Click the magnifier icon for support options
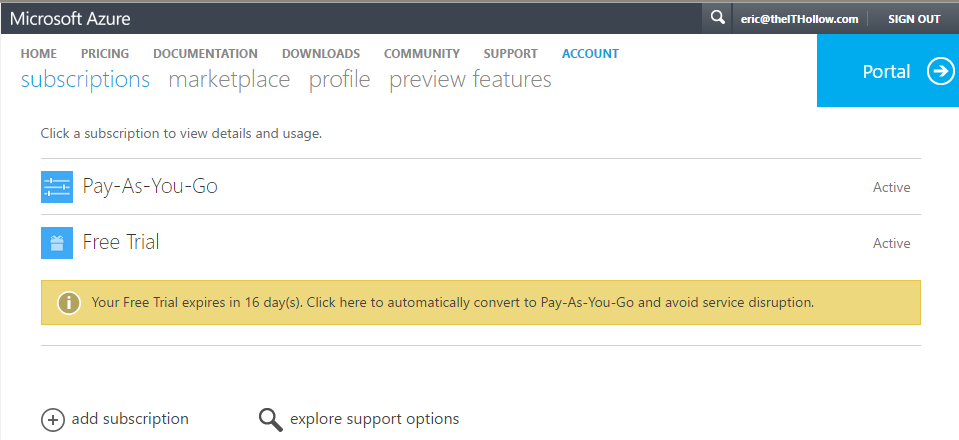Image resolution: width=959 pixels, height=440 pixels. click(x=270, y=419)
